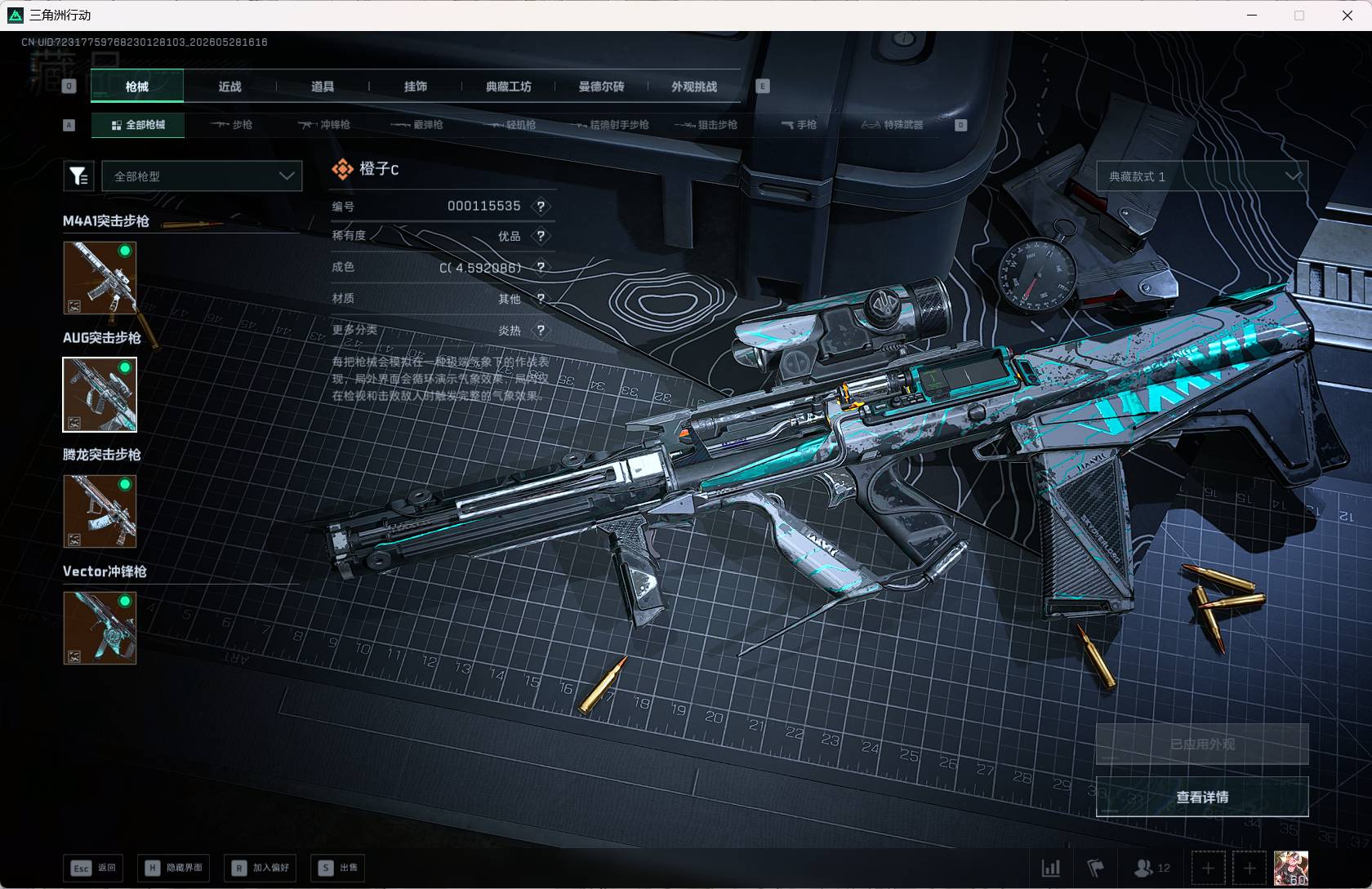Click the player avatar portrait
This screenshot has height=889, width=1372.
(1291, 868)
